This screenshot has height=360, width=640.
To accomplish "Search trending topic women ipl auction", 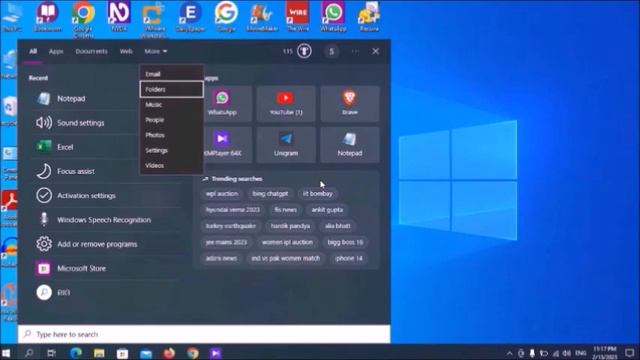I will [x=287, y=242].
